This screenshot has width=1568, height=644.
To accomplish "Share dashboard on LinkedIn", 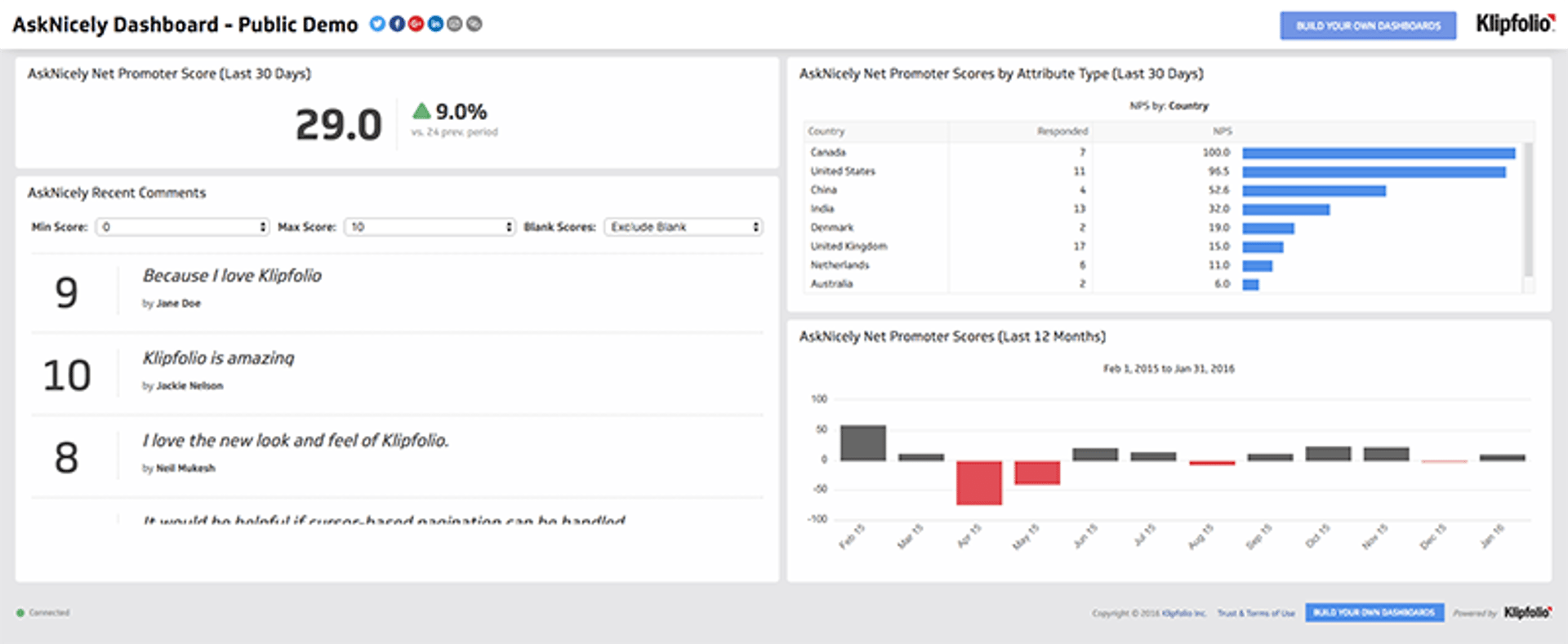I will (x=435, y=24).
